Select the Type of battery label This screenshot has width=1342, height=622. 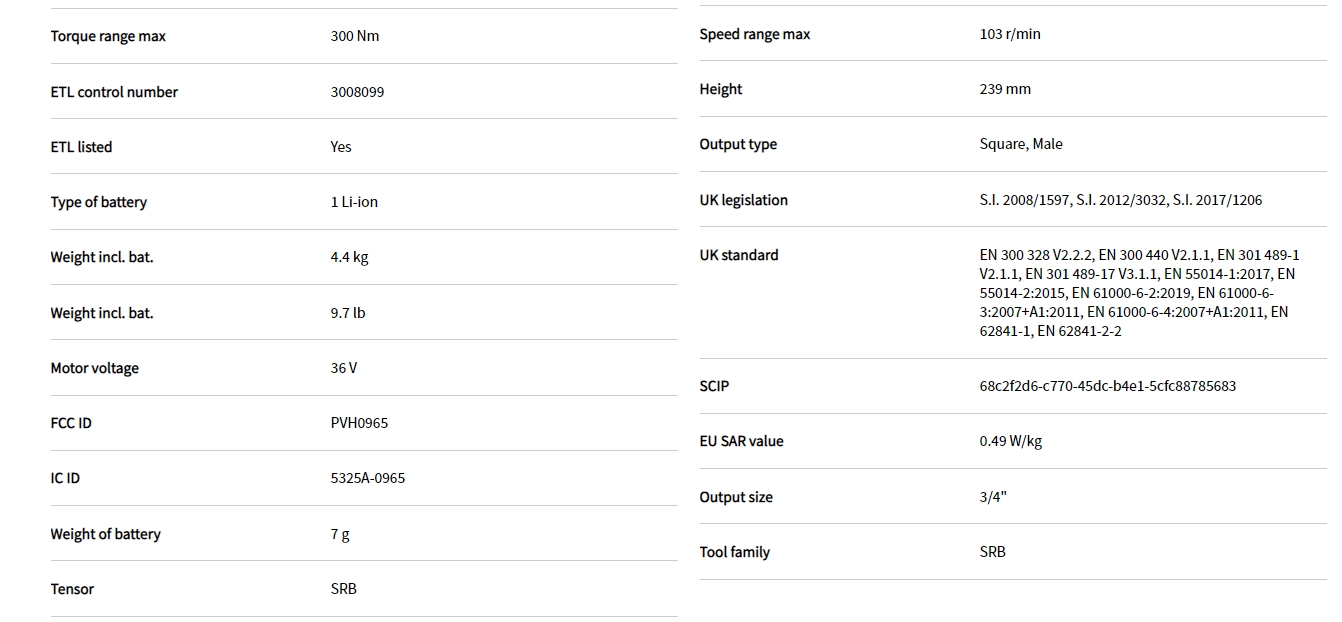[99, 202]
